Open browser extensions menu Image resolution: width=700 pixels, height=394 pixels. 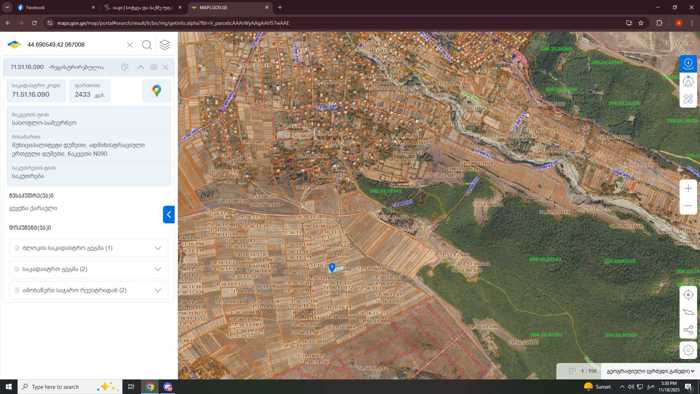[x=659, y=23]
